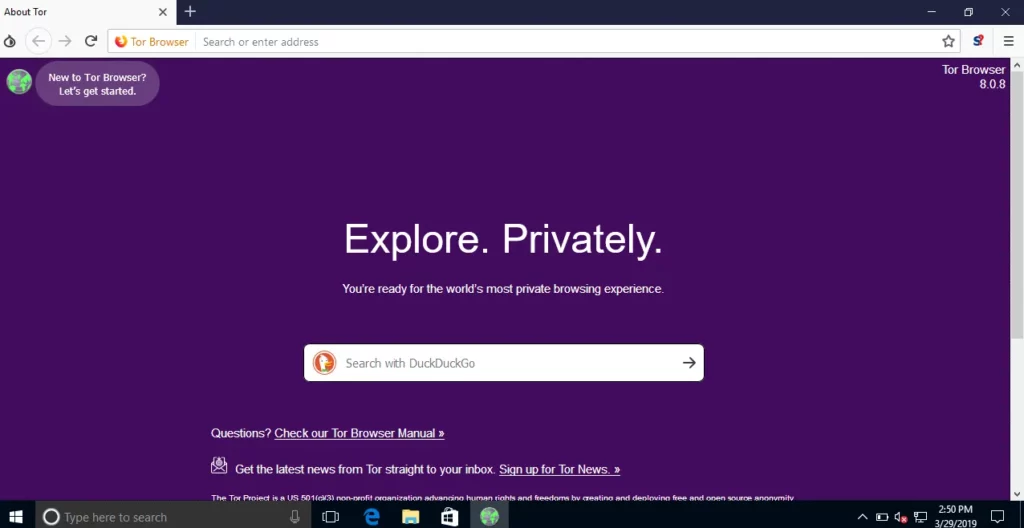This screenshot has height=528, width=1024.
Task: Click the Tor globe onboarding icon
Action: point(19,82)
